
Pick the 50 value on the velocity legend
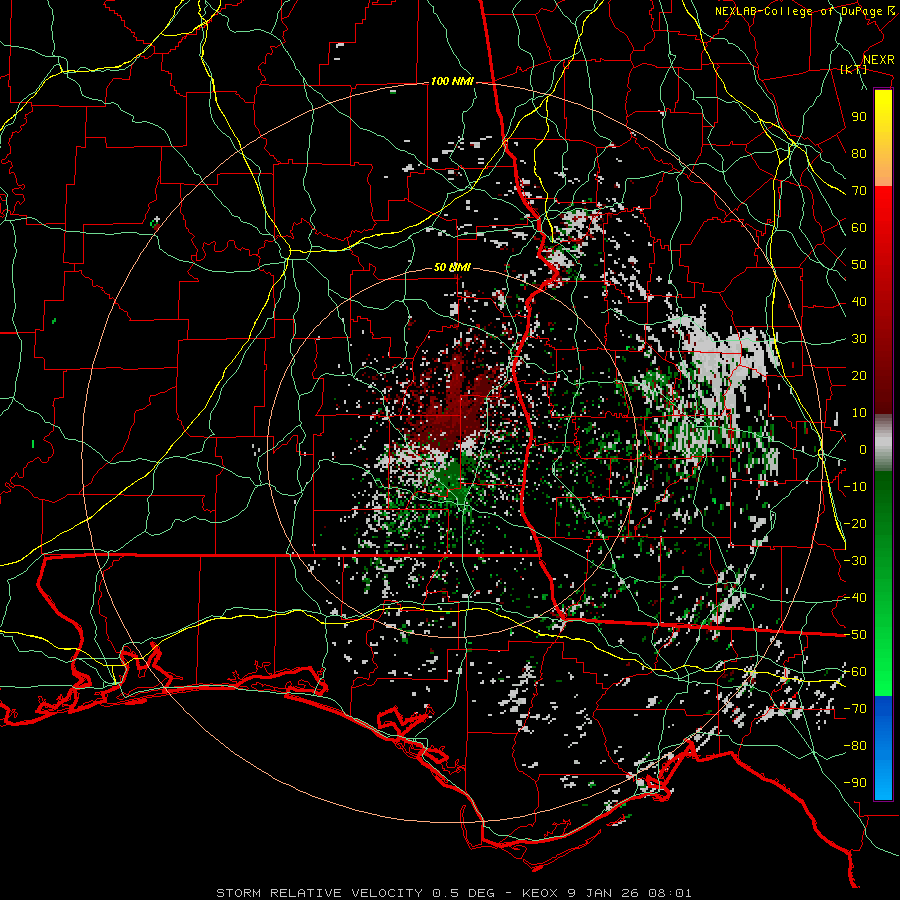[x=859, y=265]
